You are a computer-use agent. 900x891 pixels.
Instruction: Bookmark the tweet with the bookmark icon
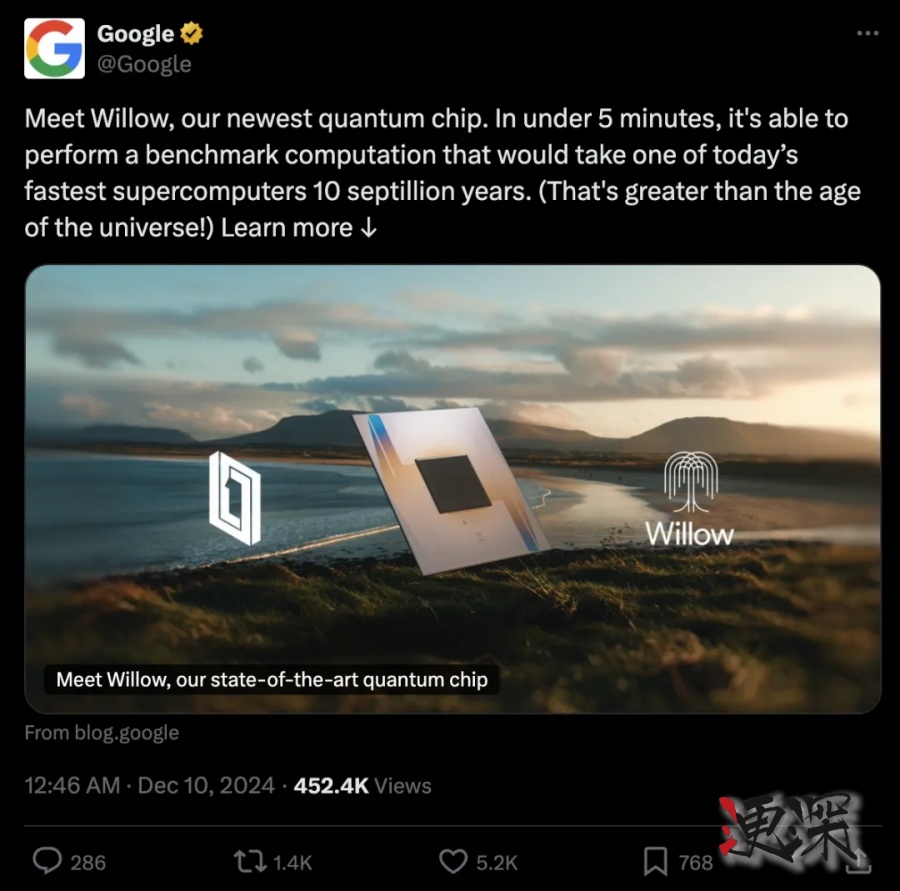[x=655, y=862]
